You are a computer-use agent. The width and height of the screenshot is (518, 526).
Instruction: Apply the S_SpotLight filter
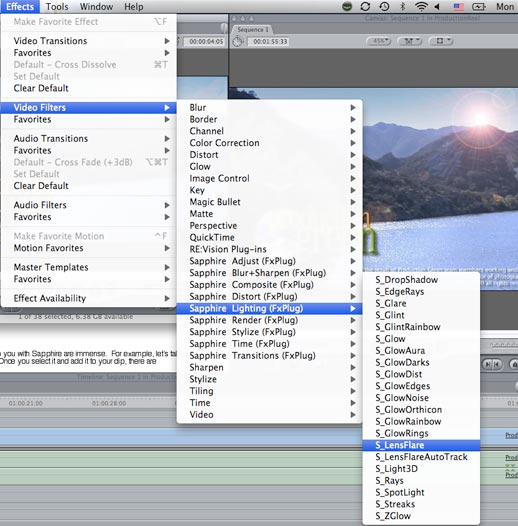click(x=421, y=492)
